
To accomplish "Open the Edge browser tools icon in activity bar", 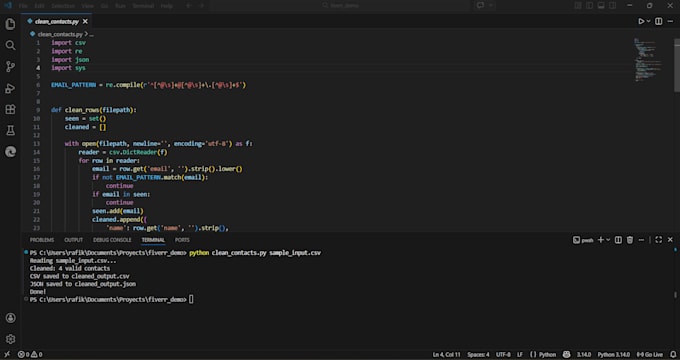I will 10,151.
